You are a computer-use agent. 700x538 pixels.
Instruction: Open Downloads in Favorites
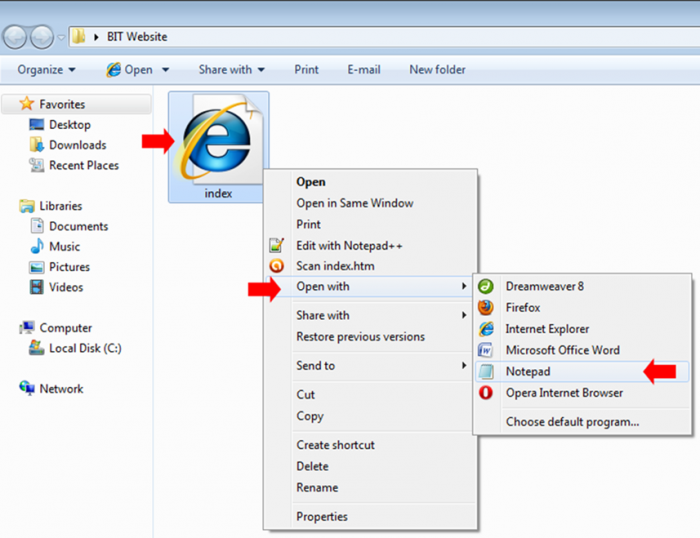click(x=78, y=145)
